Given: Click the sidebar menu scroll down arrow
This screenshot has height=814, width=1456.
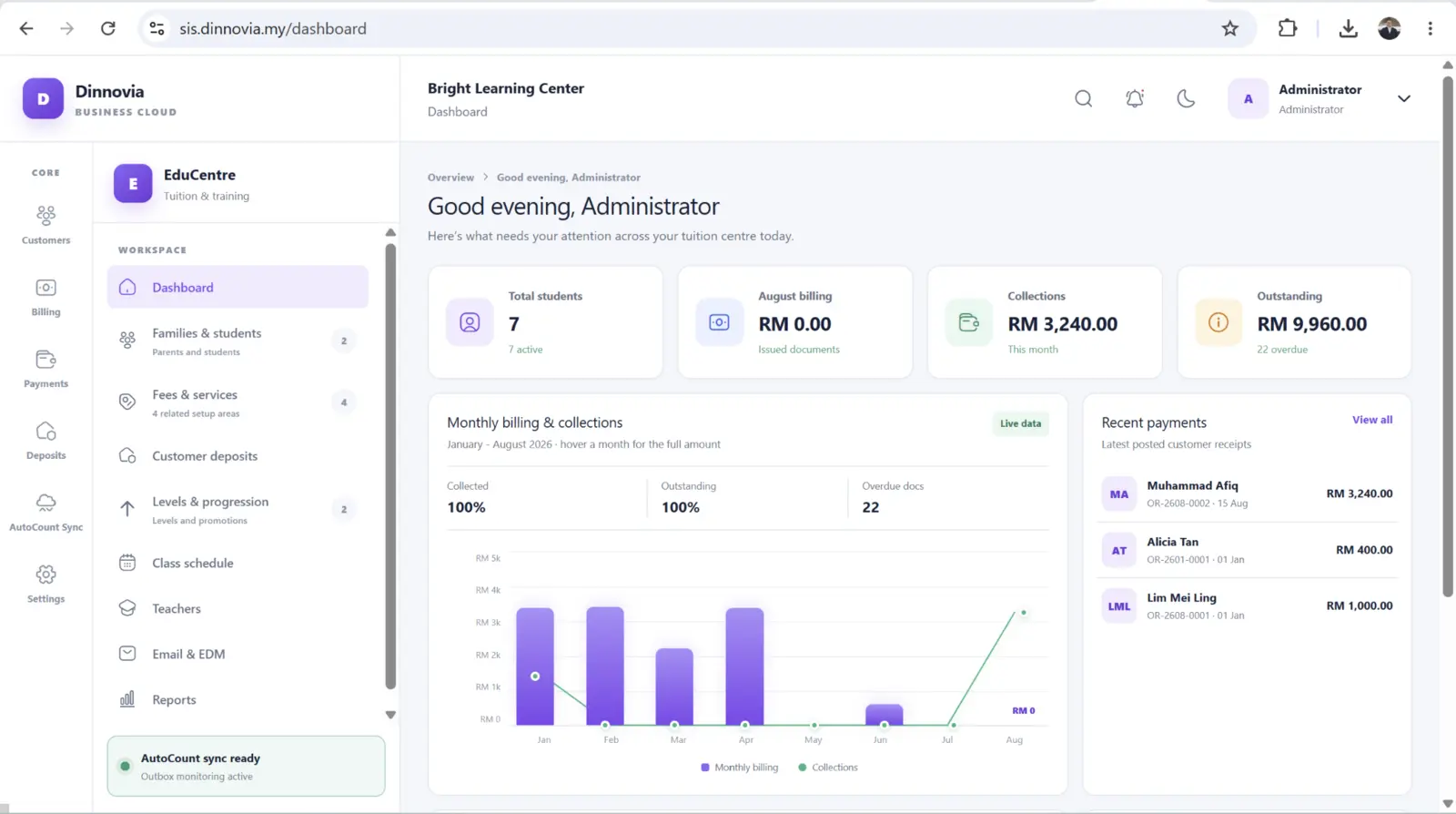Looking at the screenshot, I should [390, 715].
